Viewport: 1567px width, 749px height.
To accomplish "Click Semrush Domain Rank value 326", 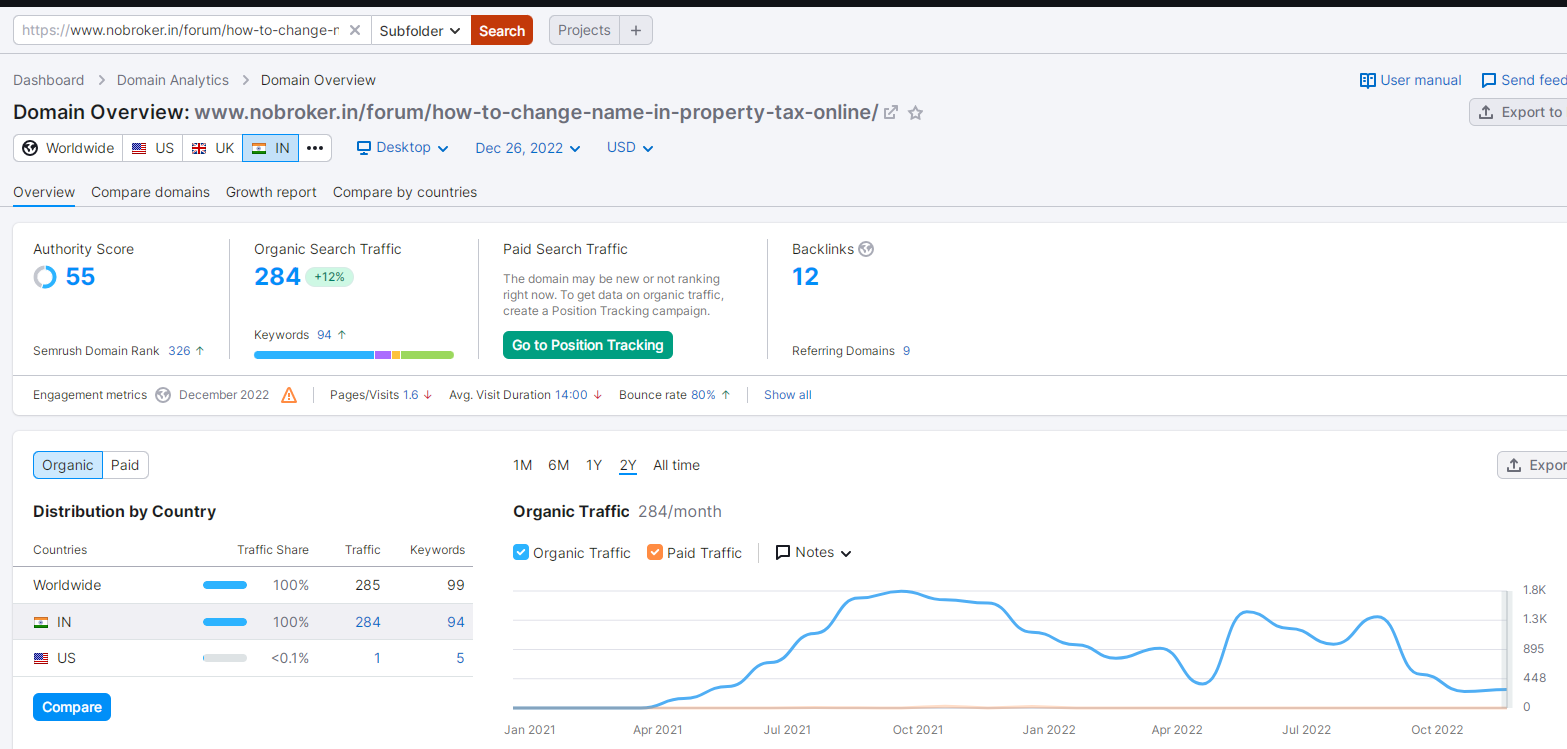I will click(179, 351).
